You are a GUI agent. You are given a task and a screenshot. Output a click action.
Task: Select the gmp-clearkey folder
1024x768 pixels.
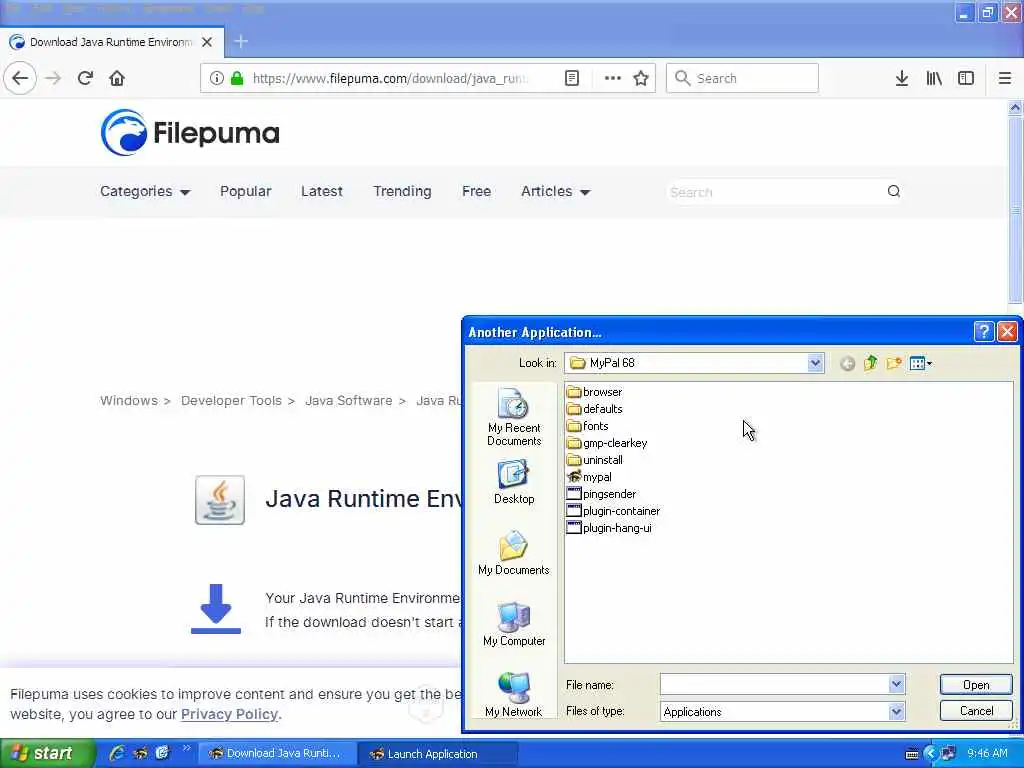click(x=607, y=443)
